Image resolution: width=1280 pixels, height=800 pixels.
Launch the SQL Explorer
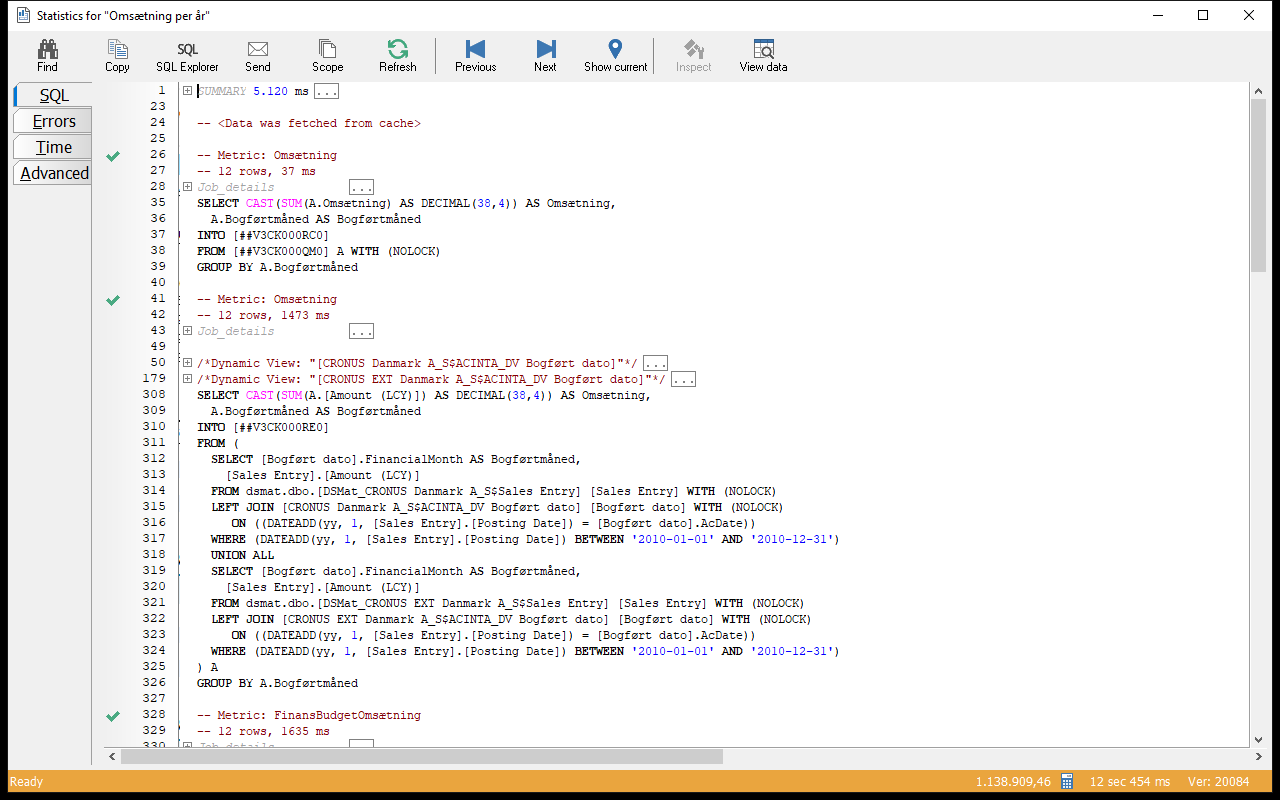click(x=187, y=56)
